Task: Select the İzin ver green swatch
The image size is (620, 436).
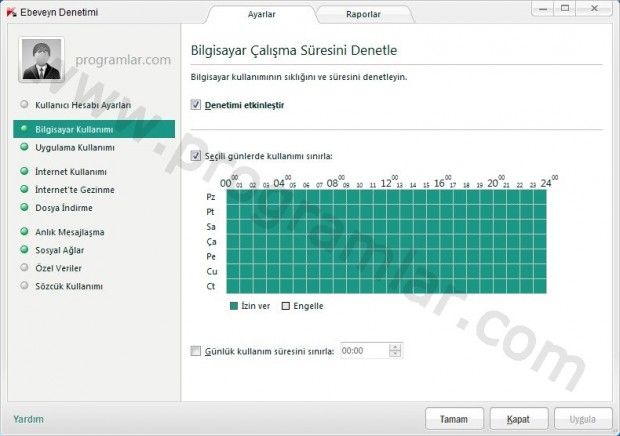Action: coord(234,306)
